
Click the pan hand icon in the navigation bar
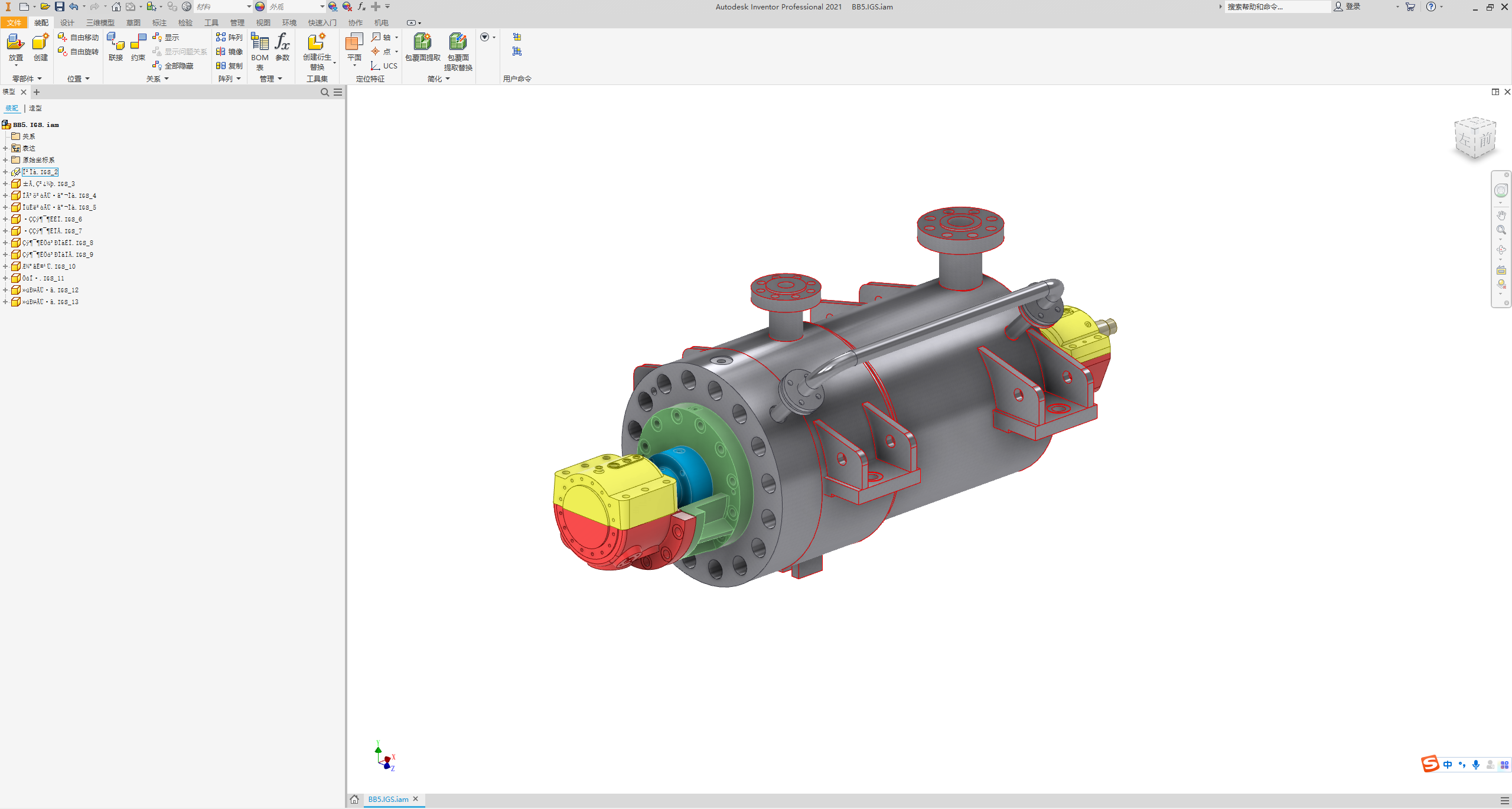click(x=1501, y=215)
